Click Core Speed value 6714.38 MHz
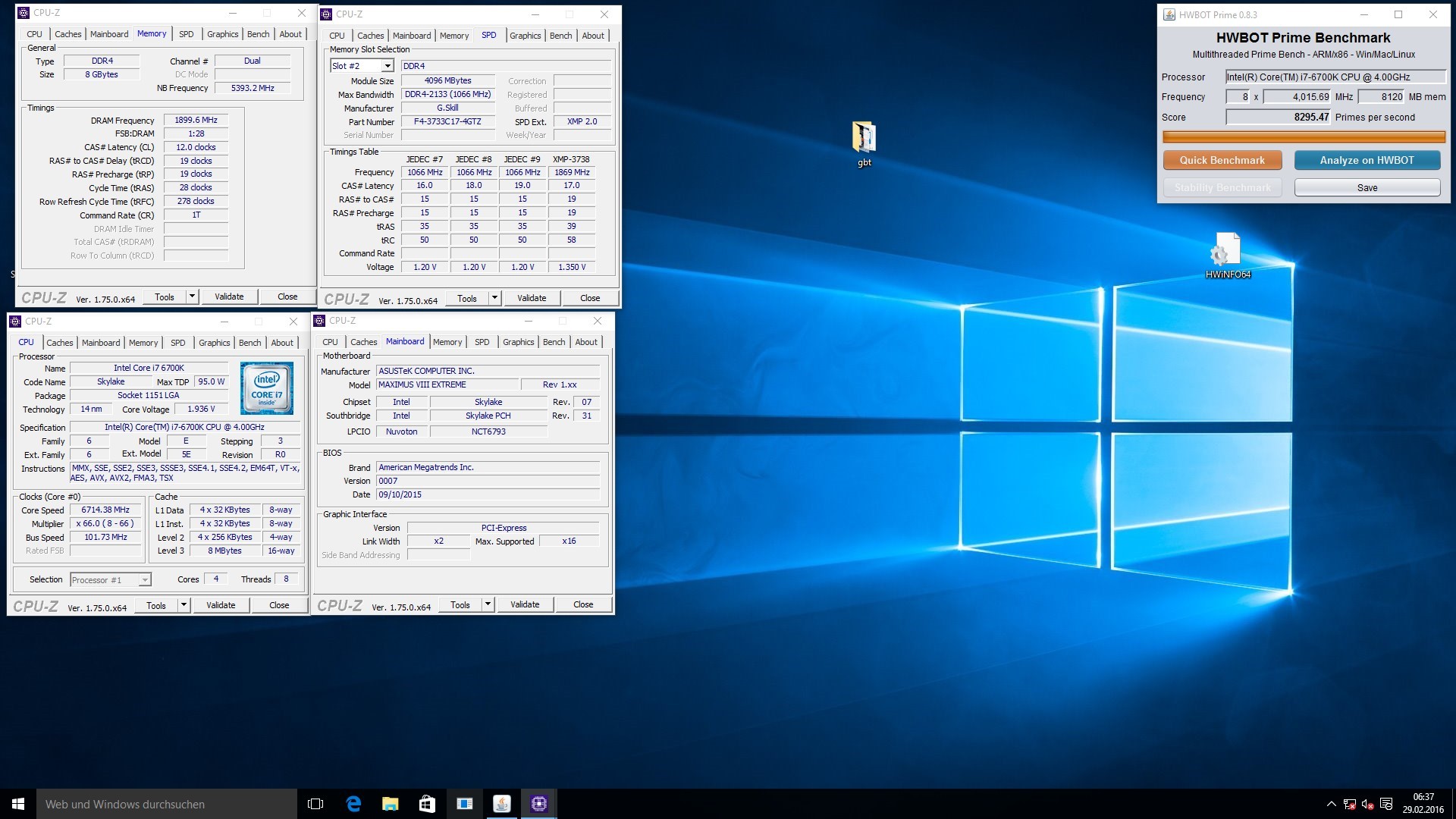The height and width of the screenshot is (819, 1456). (105, 510)
